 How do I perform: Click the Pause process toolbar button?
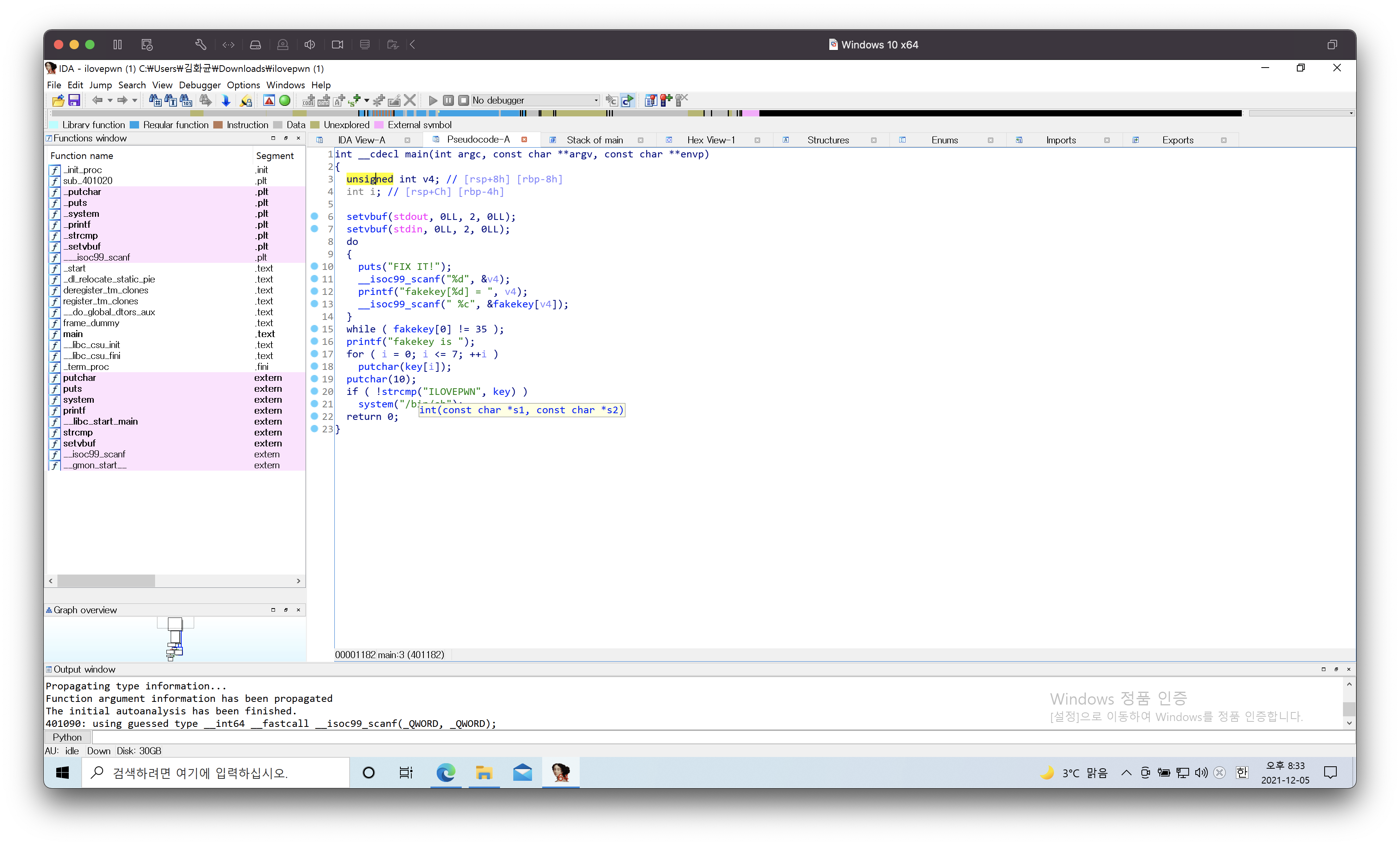coord(448,100)
